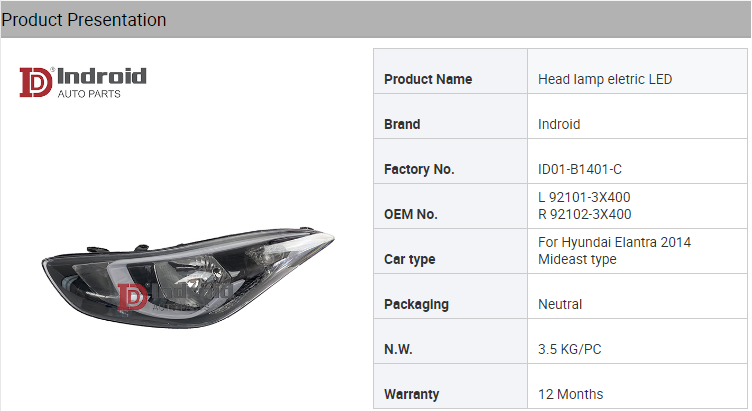This screenshot has height=411, width=752.
Task: Select left OEM number L 92101-3X400
Action: pyautogui.click(x=584, y=197)
